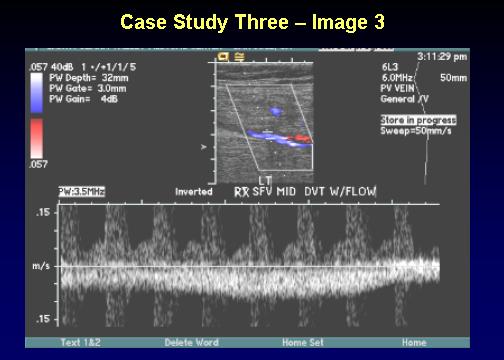
Task: Select the Delete Word softkey
Action: (192, 342)
